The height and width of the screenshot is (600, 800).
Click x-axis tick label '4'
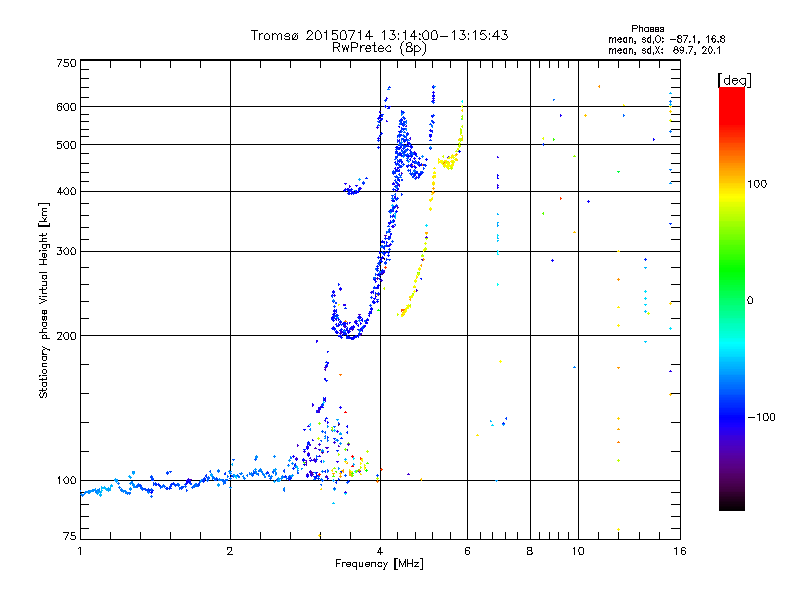[380, 551]
